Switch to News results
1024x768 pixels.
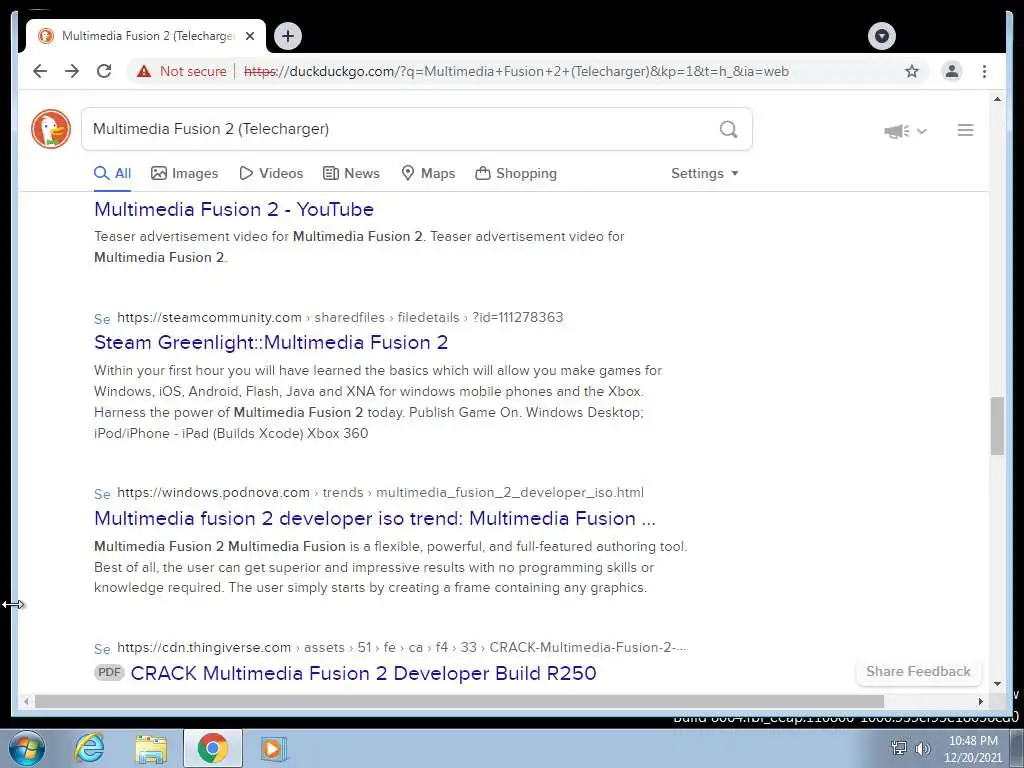click(x=351, y=173)
